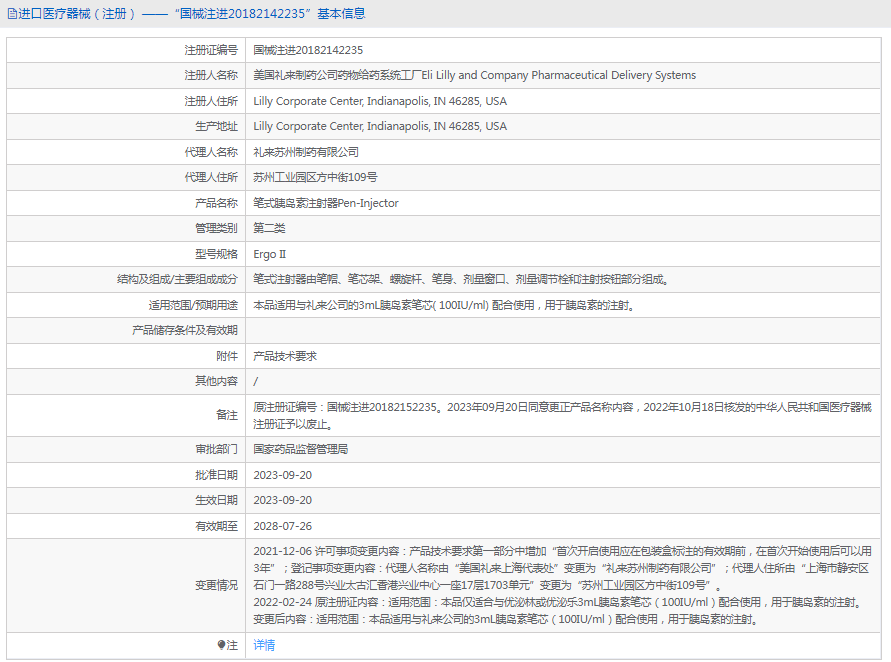Click the Lilly Corporate Center address in 注册人住所 row
Image resolution: width=891 pixels, height=662 pixels.
click(380, 101)
